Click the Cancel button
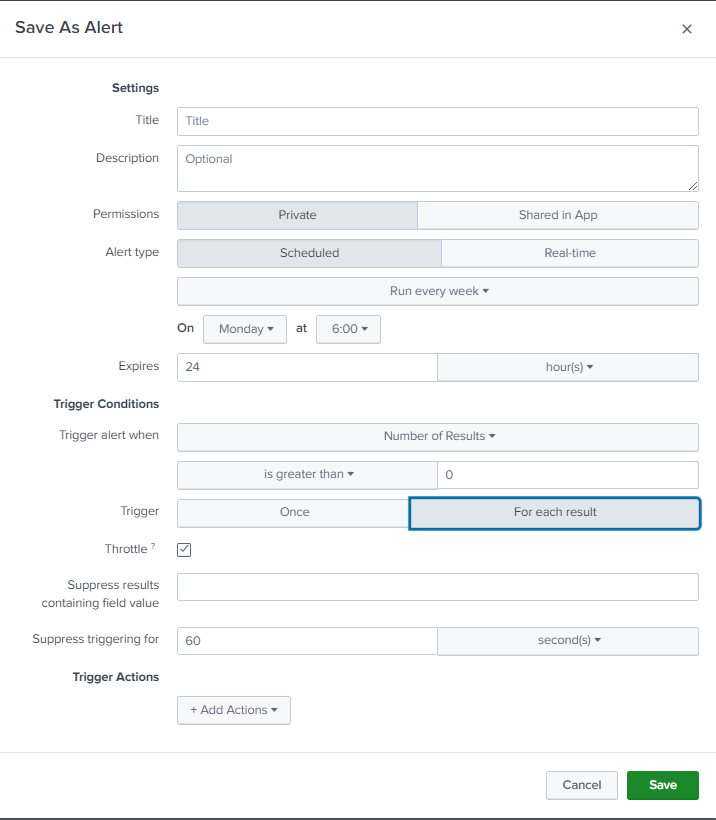 [582, 785]
